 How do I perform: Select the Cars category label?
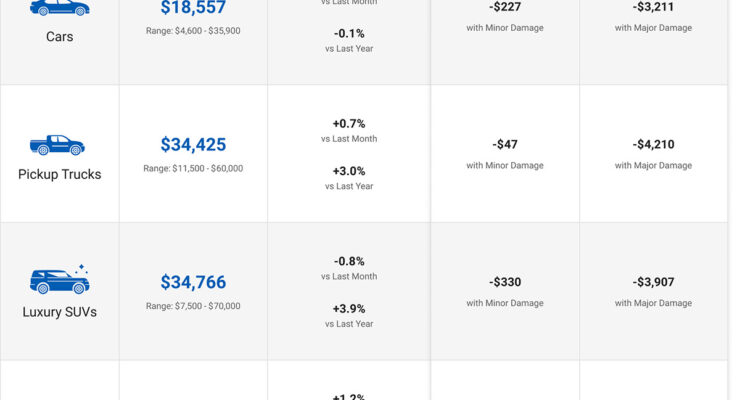point(59,37)
